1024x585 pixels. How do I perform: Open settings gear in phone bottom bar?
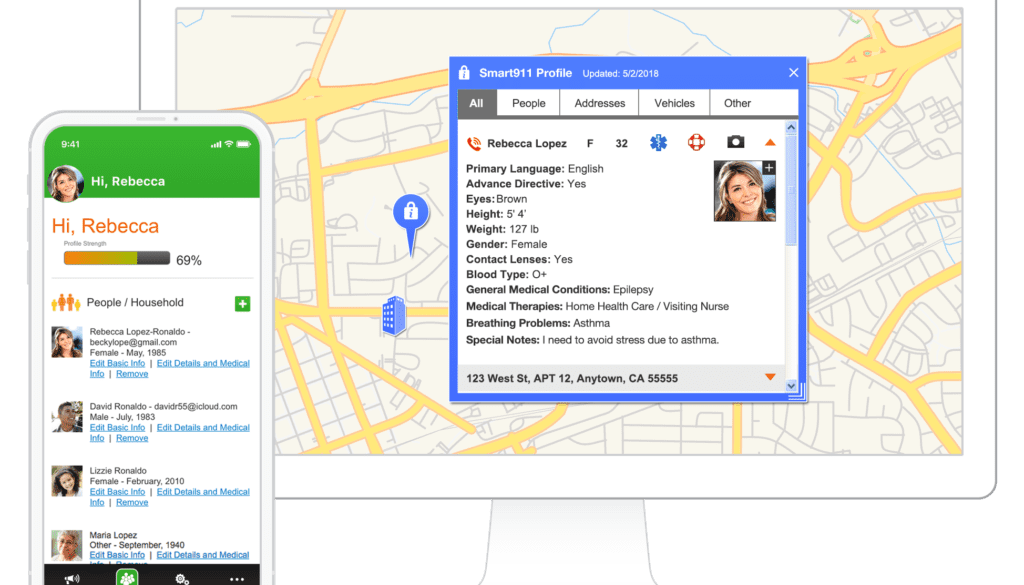182,579
